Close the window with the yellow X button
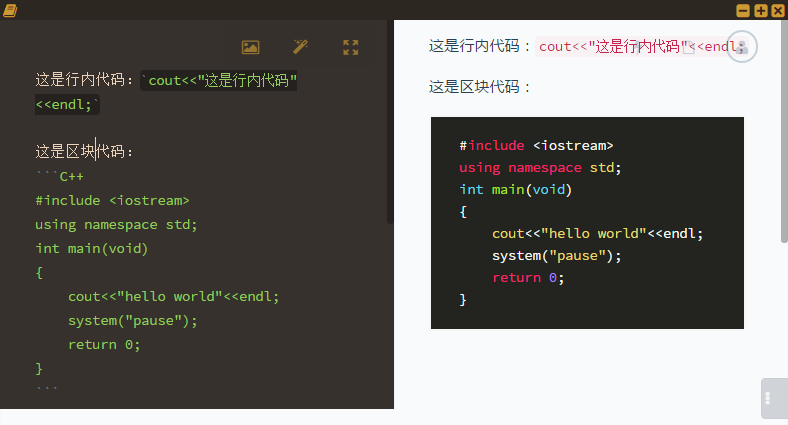This screenshot has height=425, width=788. (x=778, y=10)
